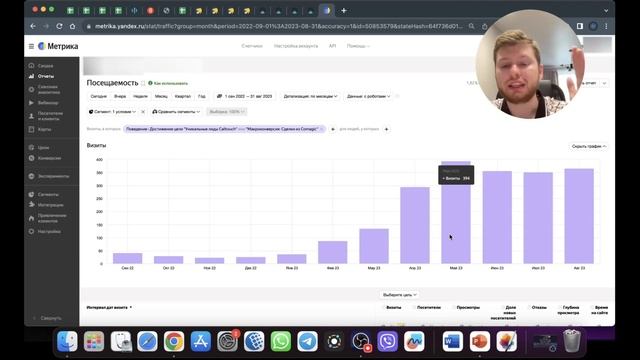The image size is (640, 360).
Task: Click the hamburger menu icon beside Метрика
Action: pyautogui.click(x=31, y=47)
